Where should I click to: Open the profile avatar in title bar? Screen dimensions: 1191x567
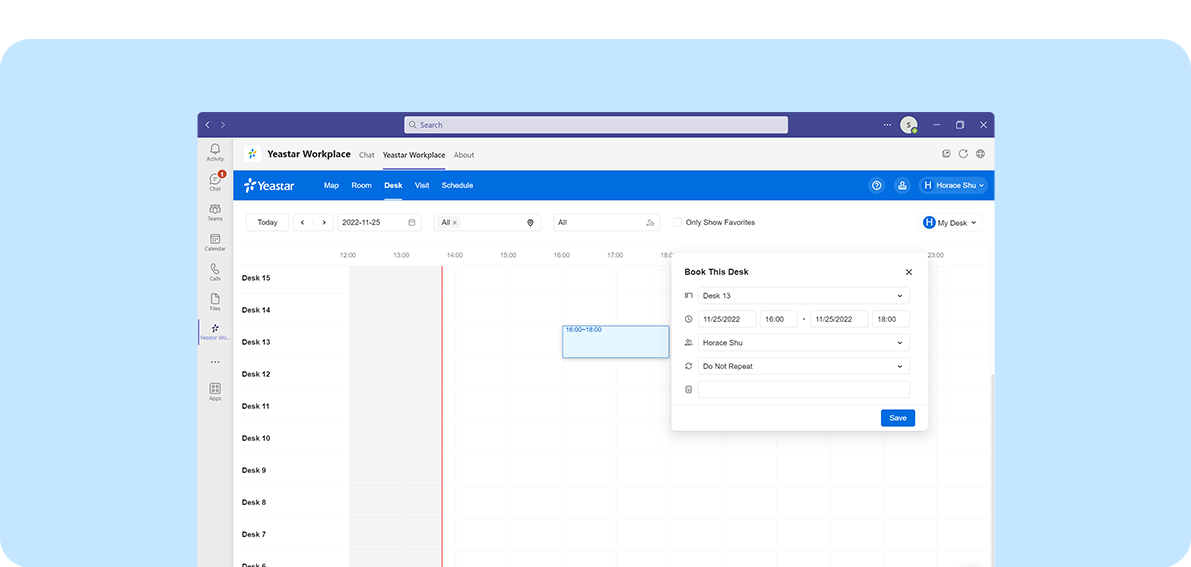pyautogui.click(x=908, y=125)
